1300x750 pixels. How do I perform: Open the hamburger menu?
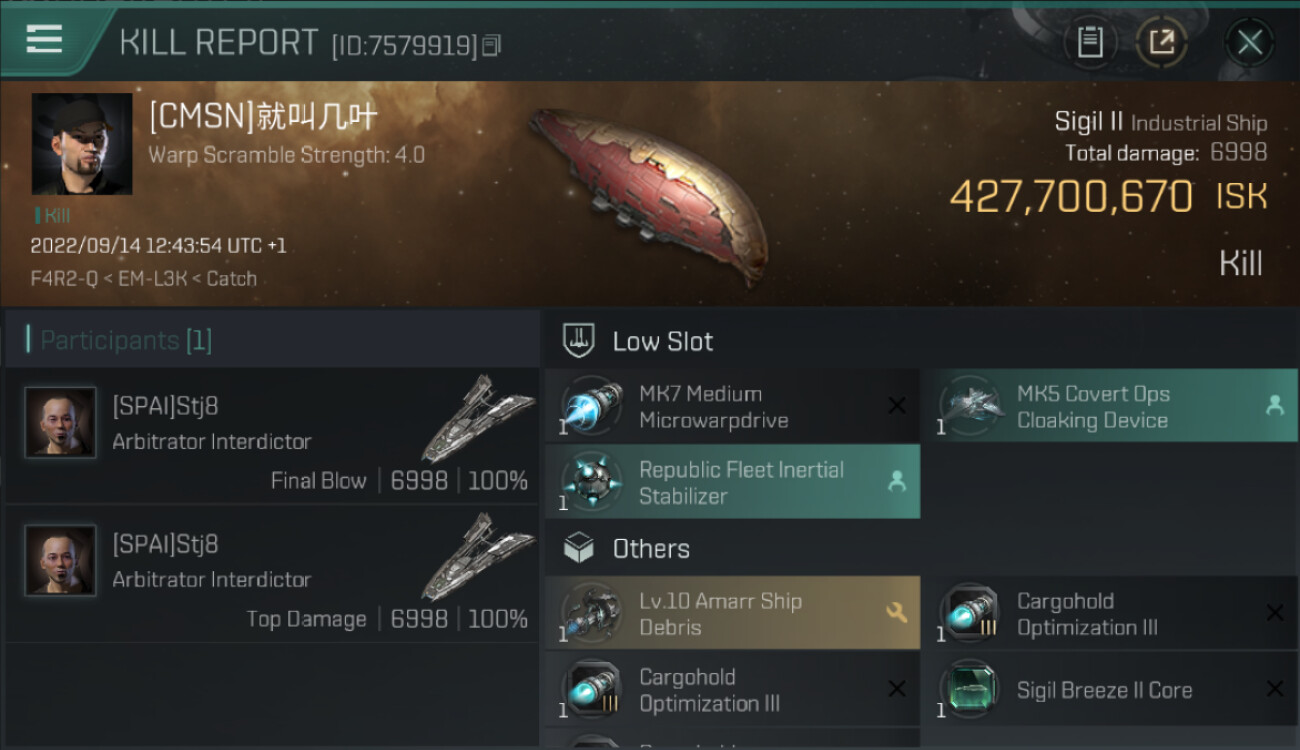tap(45, 40)
